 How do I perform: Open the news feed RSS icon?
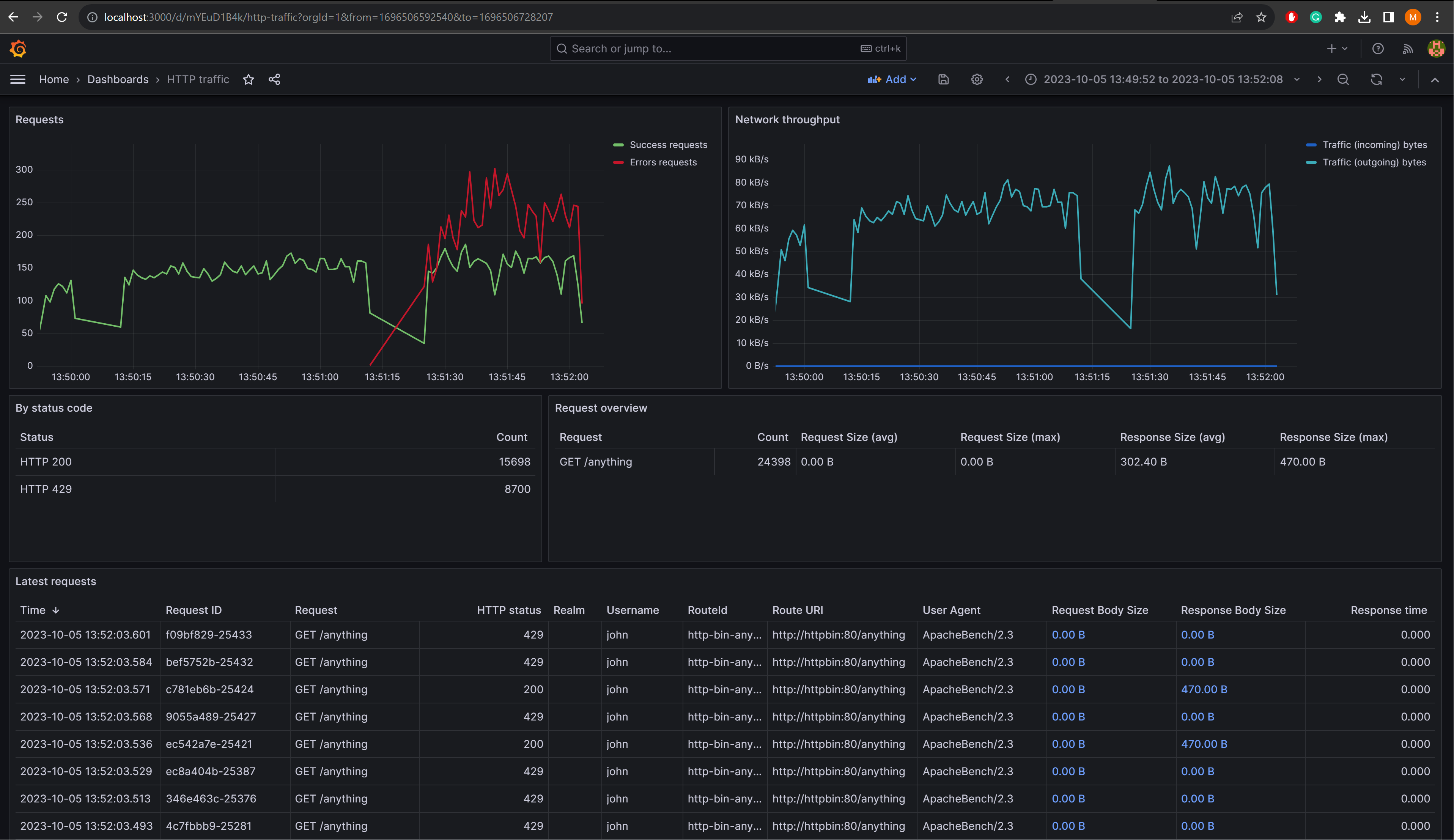tap(1408, 49)
